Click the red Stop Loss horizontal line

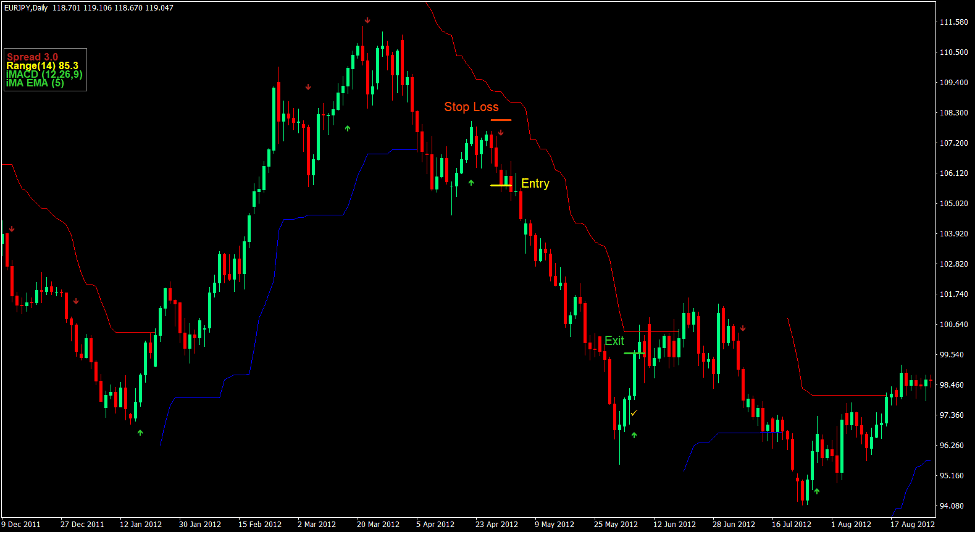[501, 120]
